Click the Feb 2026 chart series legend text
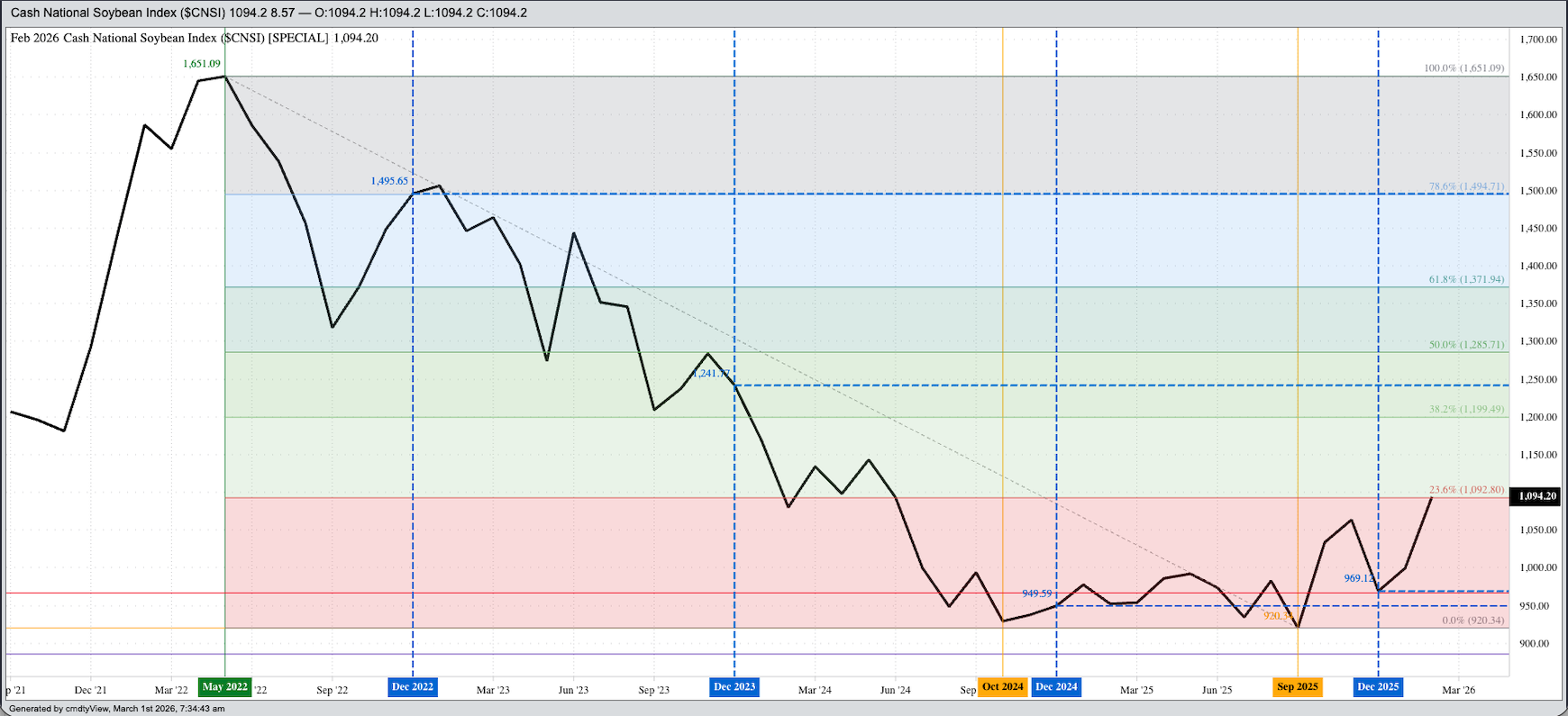 pos(194,38)
